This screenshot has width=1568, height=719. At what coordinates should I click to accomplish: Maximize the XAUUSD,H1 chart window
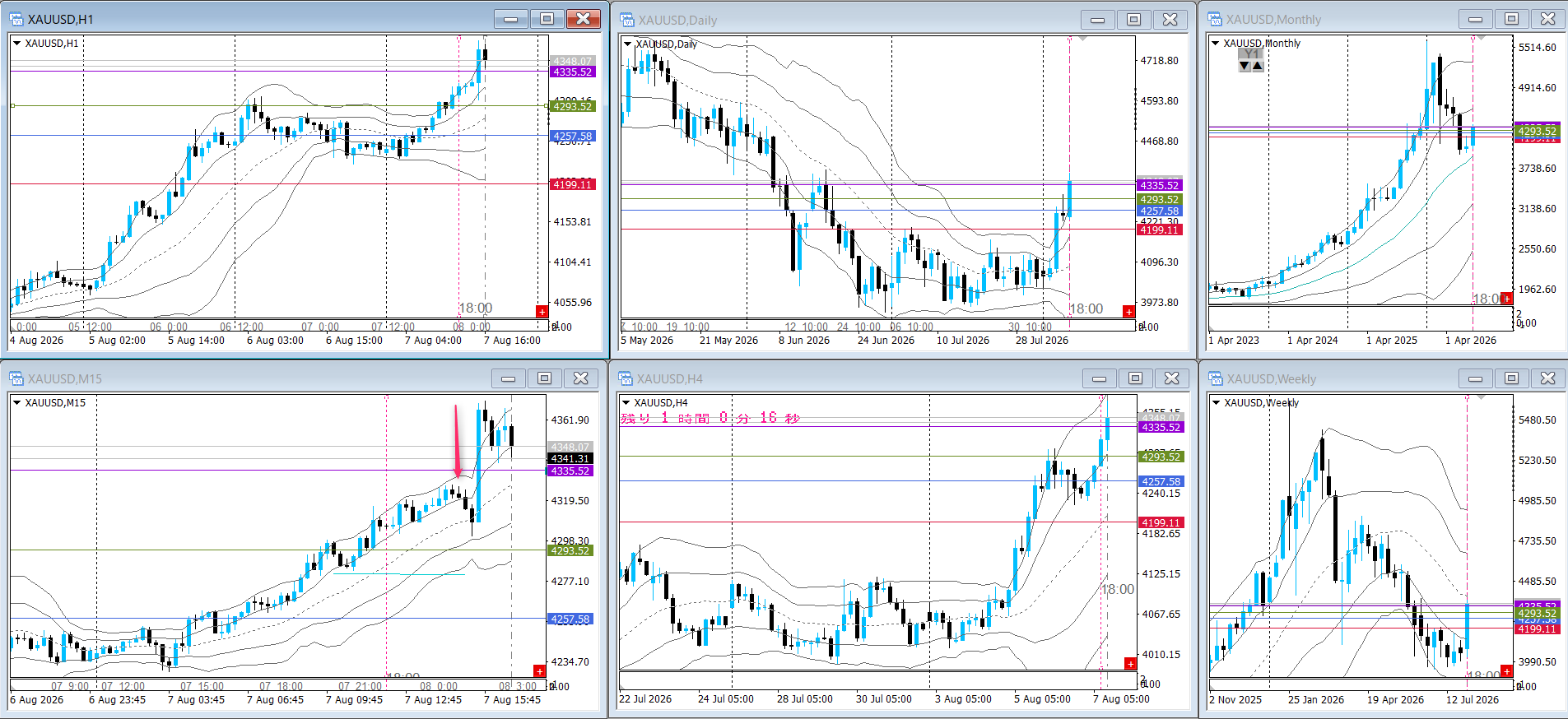547,19
